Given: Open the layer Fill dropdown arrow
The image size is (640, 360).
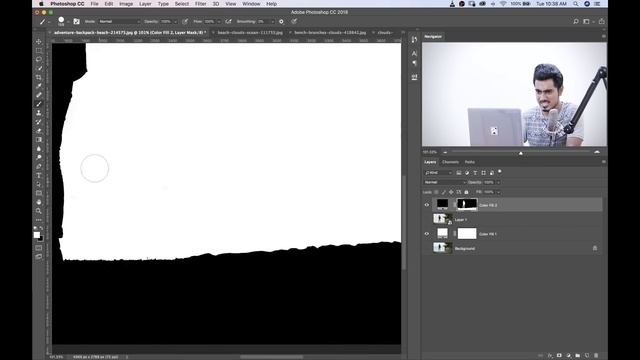Looking at the screenshot, I should click(498, 192).
